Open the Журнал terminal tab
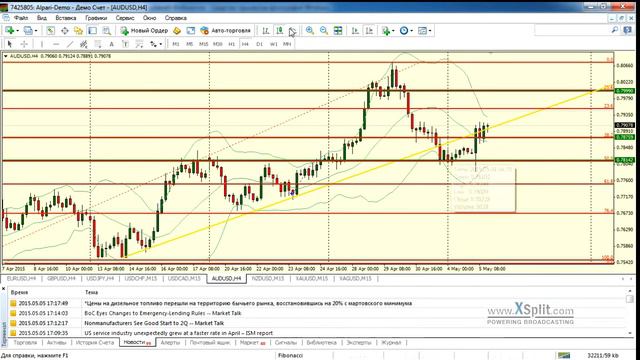The height and width of the screenshot is (360, 640). pyautogui.click(x=391, y=342)
